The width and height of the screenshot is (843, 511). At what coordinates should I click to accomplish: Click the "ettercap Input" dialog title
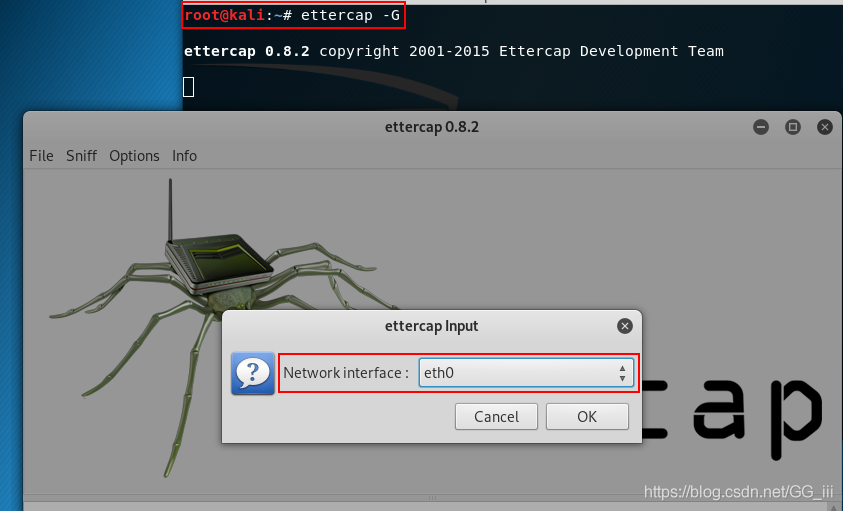431,326
